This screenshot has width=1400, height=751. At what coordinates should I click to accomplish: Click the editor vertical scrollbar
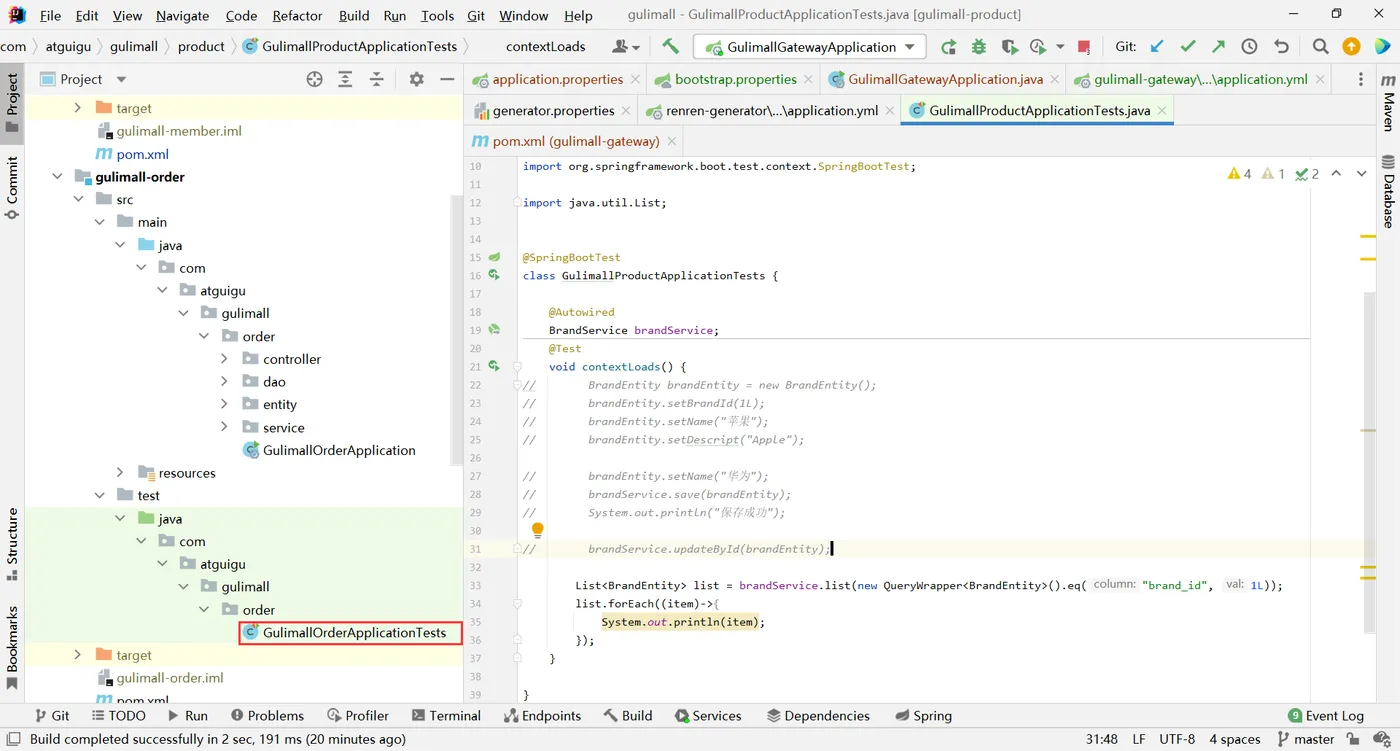1368,460
